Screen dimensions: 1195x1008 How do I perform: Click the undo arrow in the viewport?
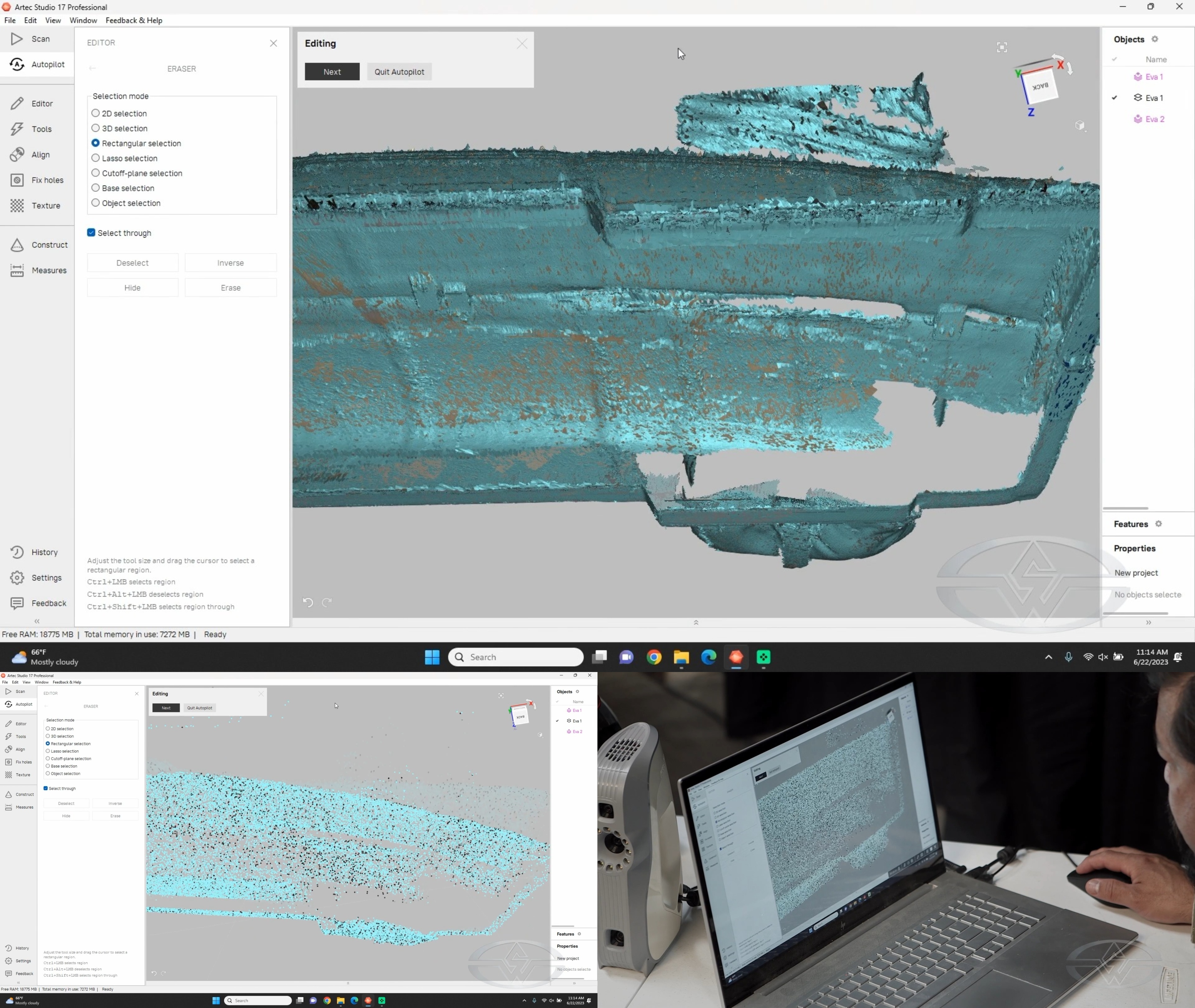(x=308, y=602)
